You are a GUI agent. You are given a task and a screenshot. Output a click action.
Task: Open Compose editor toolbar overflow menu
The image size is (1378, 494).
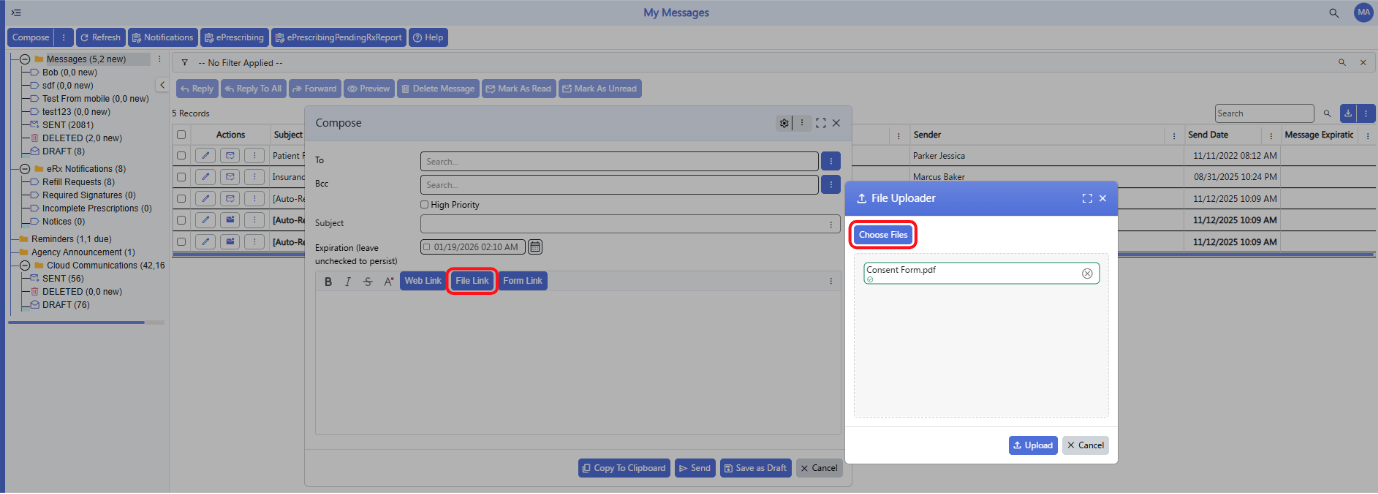click(x=831, y=282)
